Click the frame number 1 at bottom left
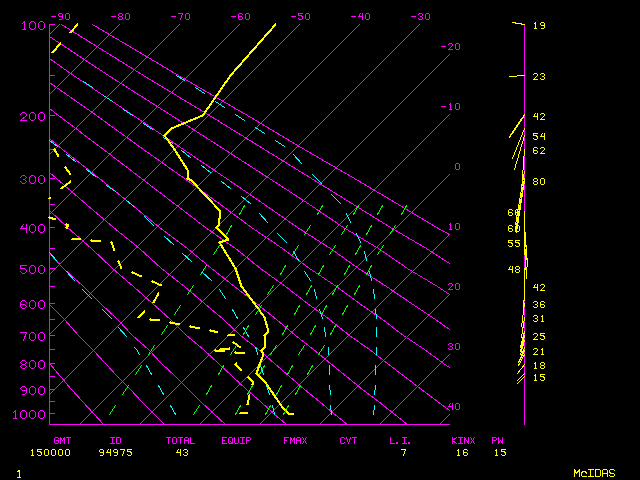Screen dimensions: 640x480 point(19,473)
